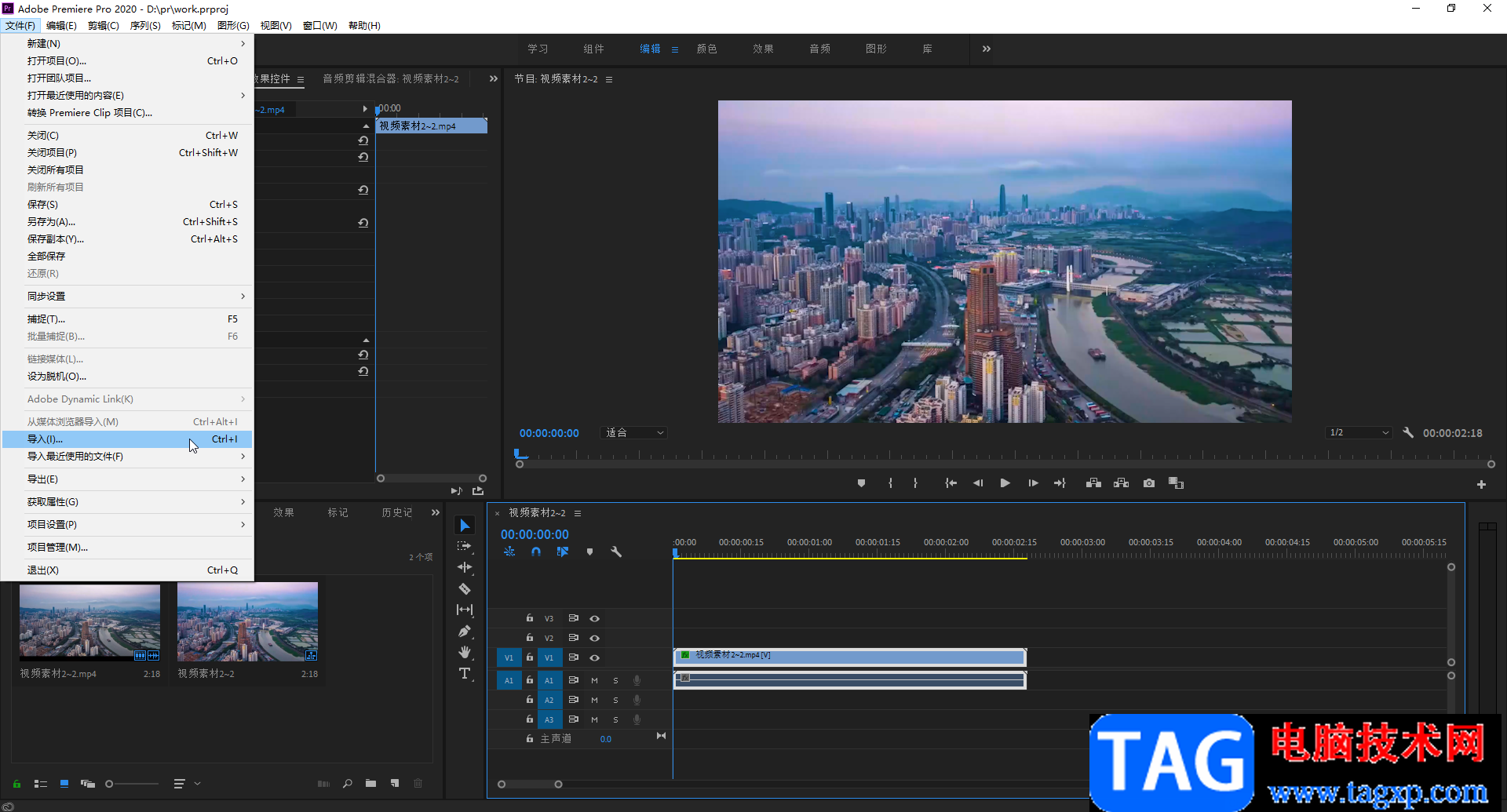1507x812 pixels.
Task: Play the program monitor video
Action: coord(1005,483)
